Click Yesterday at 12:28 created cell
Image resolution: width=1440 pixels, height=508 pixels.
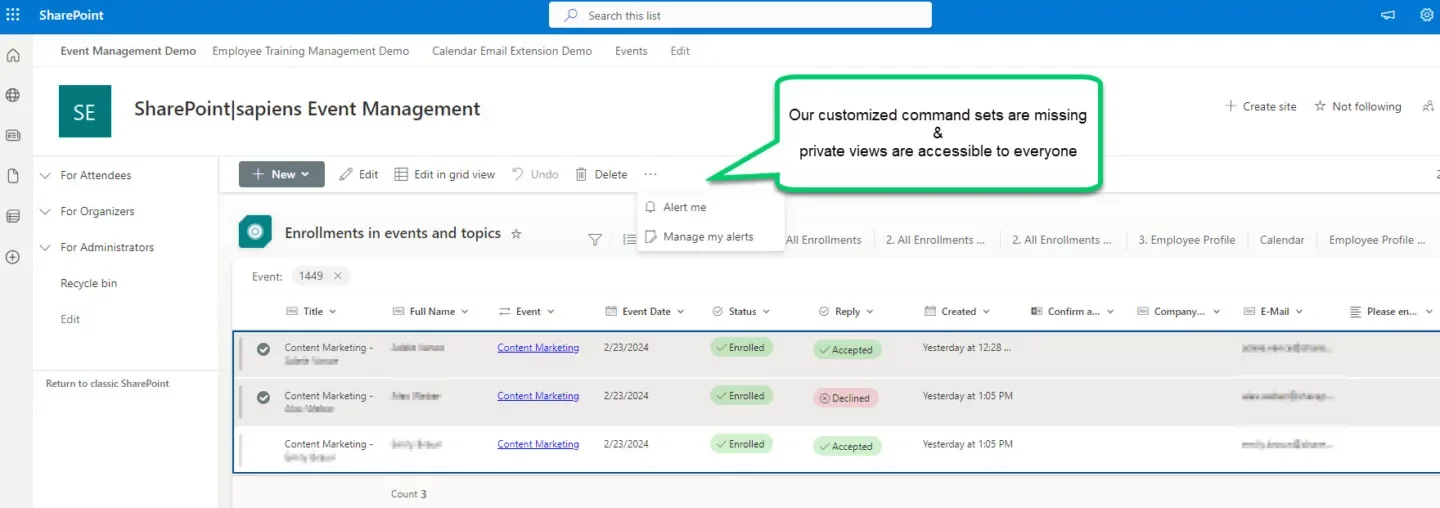pyautogui.click(x=967, y=348)
